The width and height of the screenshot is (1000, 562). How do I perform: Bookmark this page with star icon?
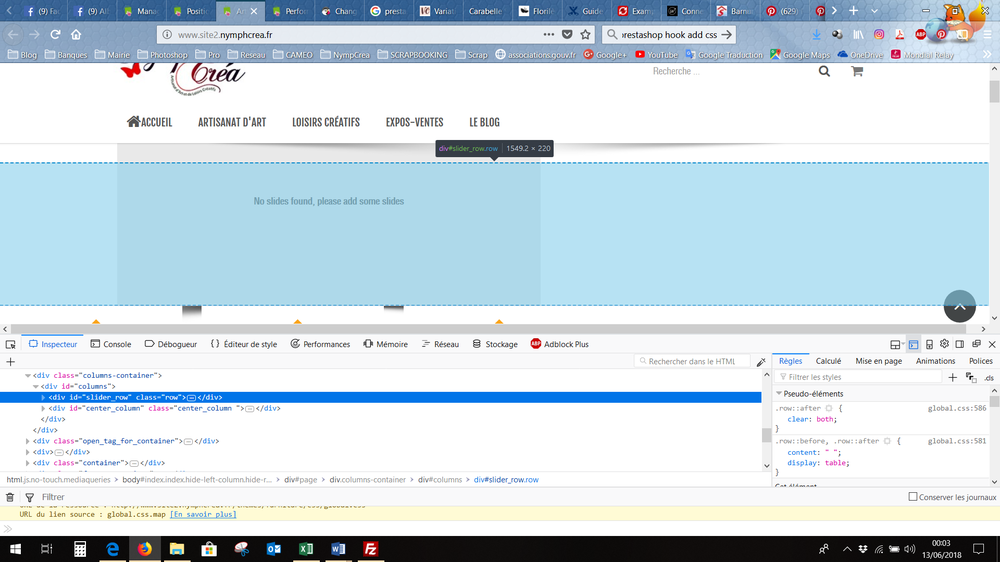[585, 34]
